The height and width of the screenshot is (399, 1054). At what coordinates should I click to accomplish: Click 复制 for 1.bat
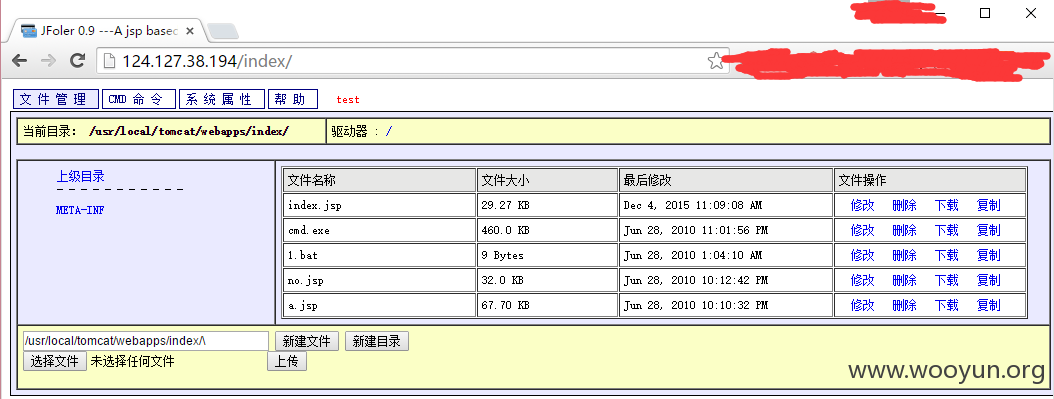(988, 255)
